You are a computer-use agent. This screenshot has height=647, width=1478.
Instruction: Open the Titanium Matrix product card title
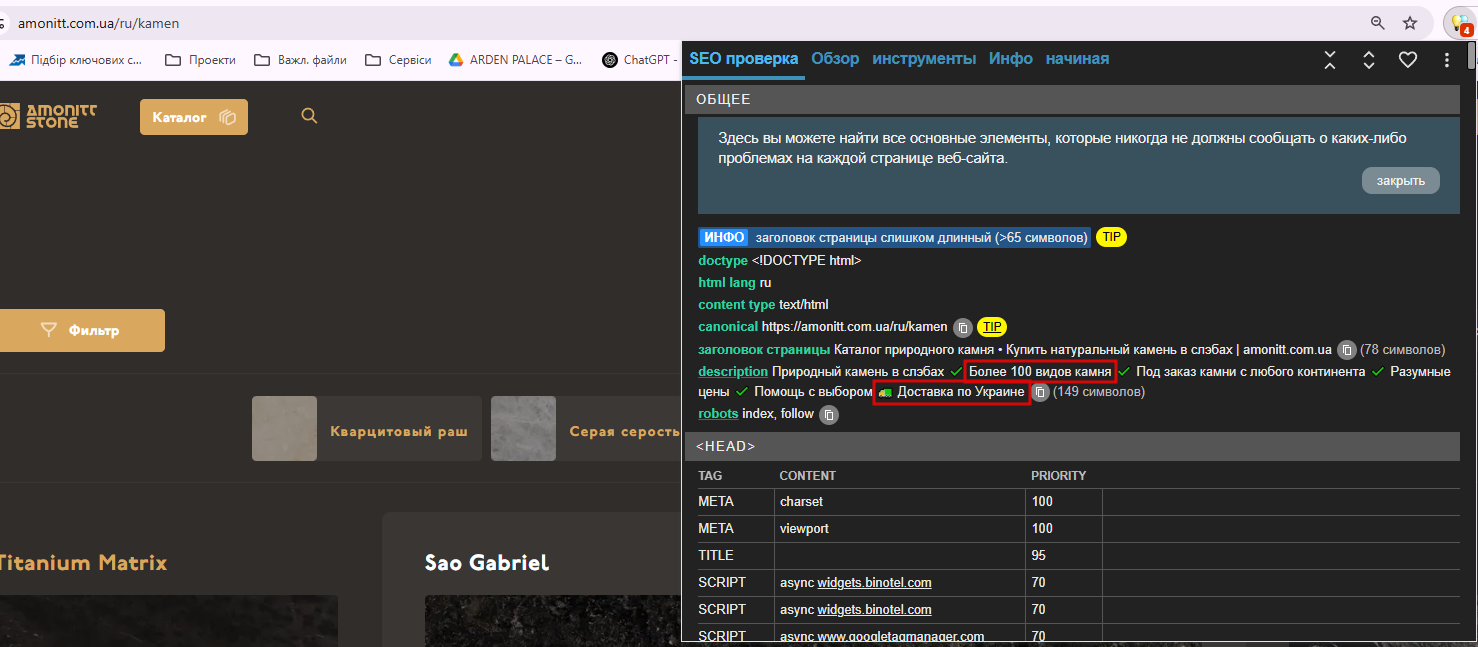(x=82, y=563)
